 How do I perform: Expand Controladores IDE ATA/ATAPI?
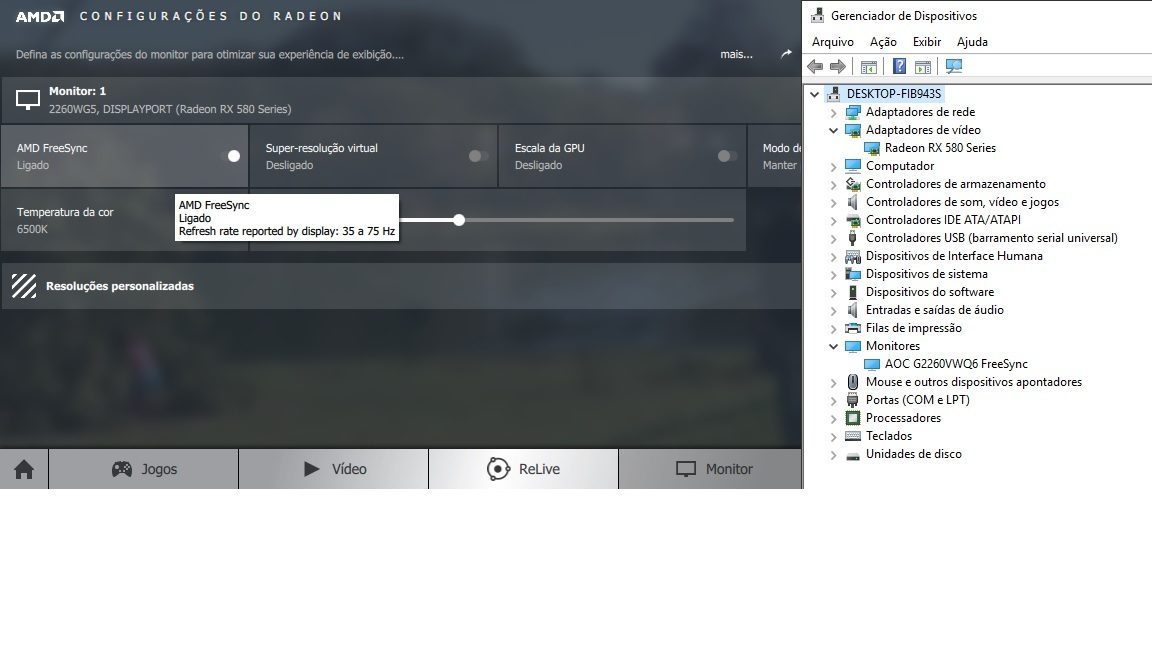point(833,220)
